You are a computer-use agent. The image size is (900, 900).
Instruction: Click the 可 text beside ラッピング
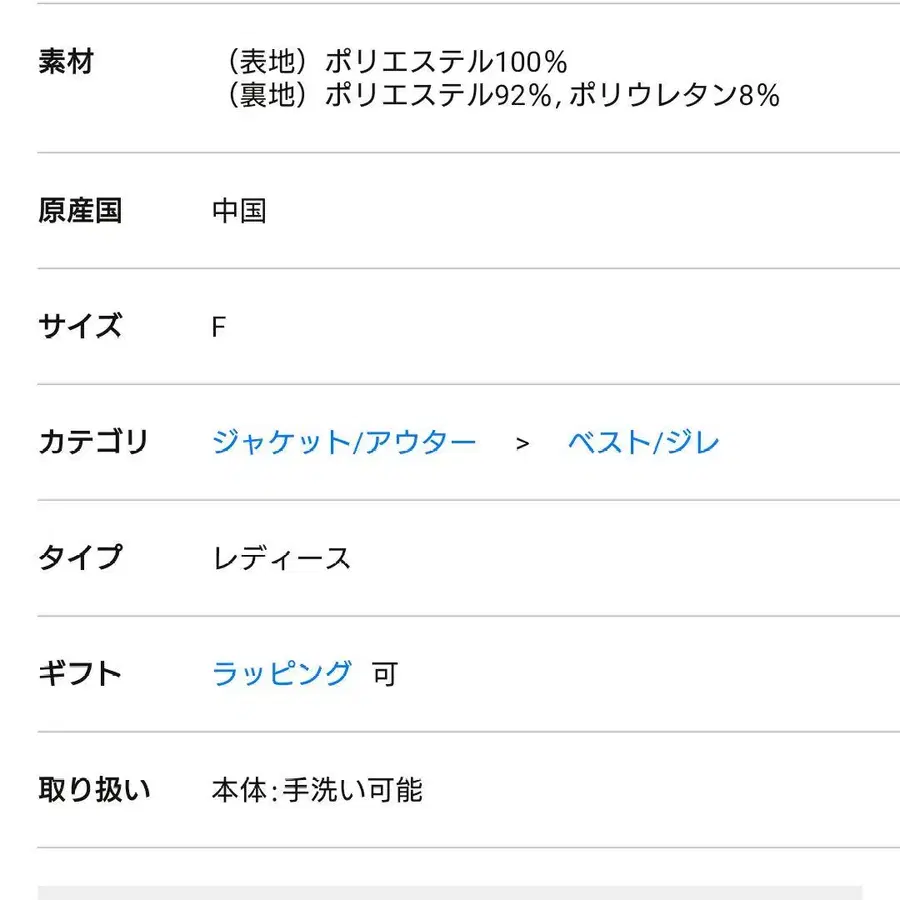pyautogui.click(x=385, y=674)
